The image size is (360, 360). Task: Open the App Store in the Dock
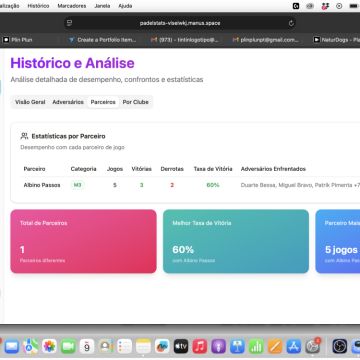point(294,347)
